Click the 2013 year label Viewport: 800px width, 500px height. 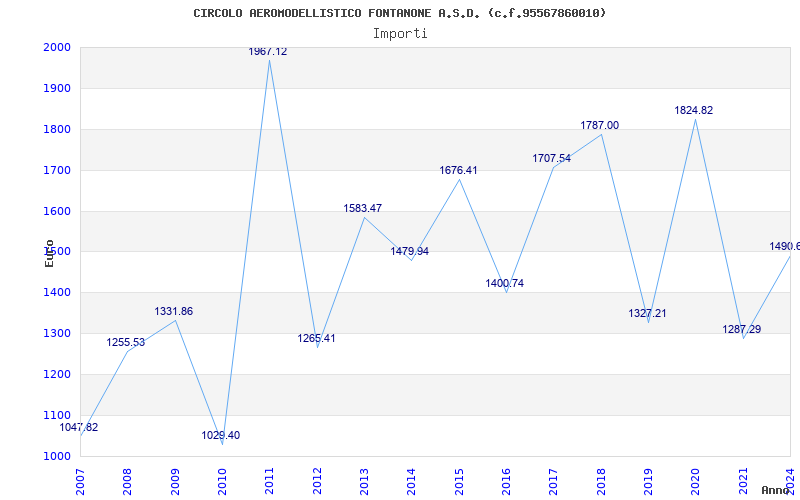(x=364, y=481)
